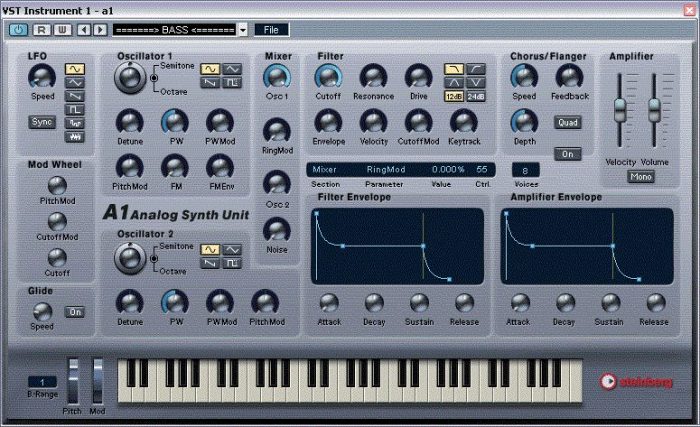Choose Oscillator 1 triangle waveform
700x427 pixels.
[231, 68]
